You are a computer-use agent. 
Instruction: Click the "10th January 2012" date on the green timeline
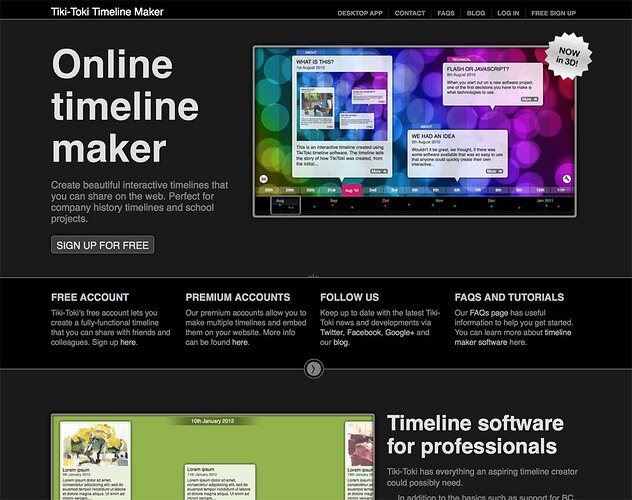(x=212, y=421)
